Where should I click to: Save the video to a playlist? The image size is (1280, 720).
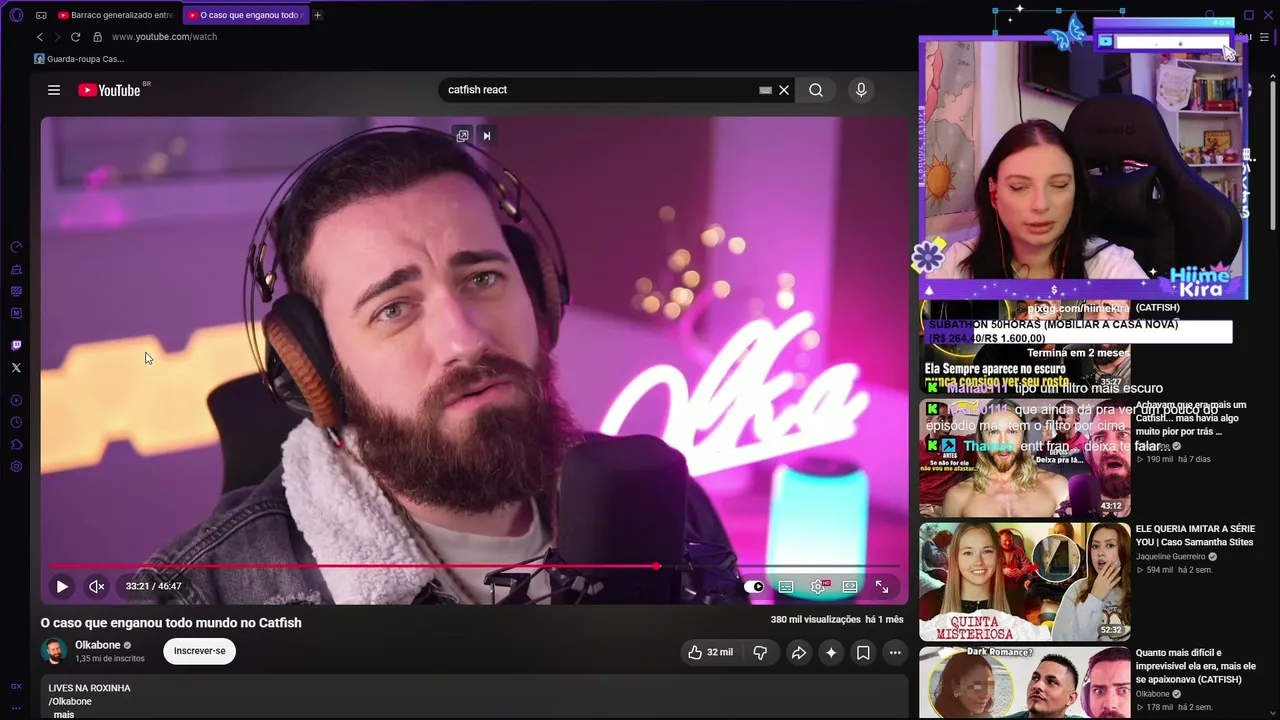coord(863,653)
